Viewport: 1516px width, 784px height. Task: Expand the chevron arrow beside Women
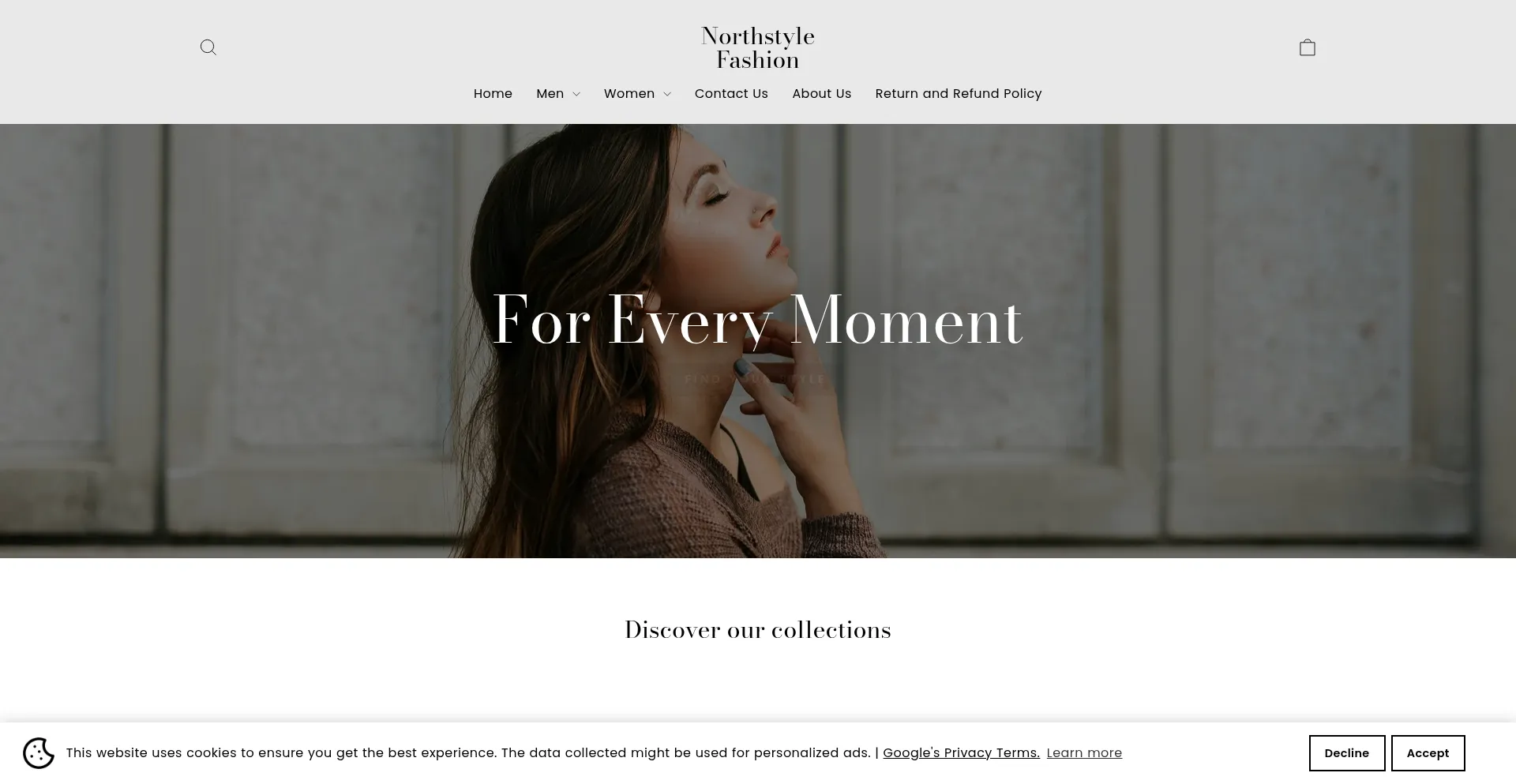(667, 94)
